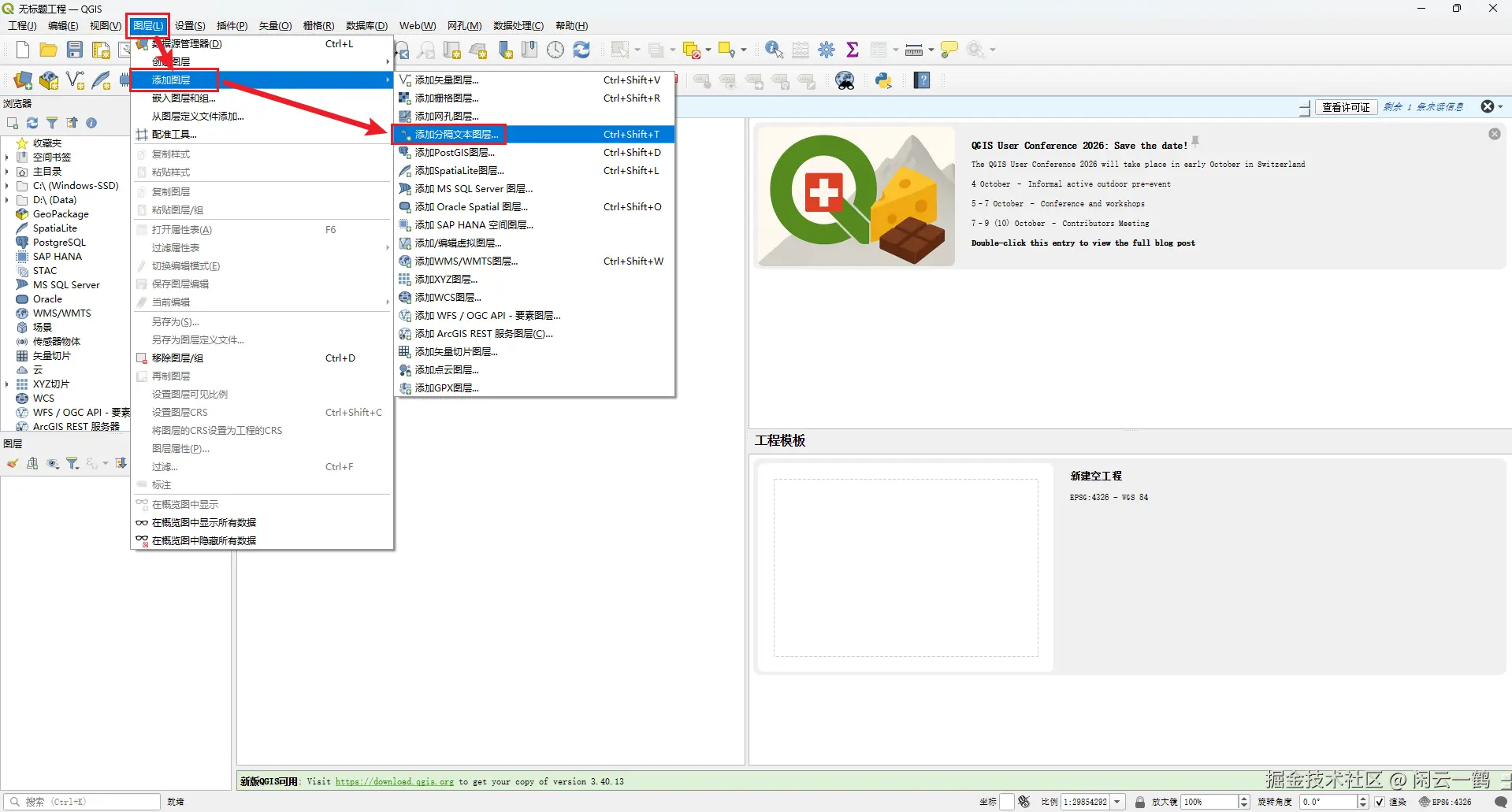Launch the MetaSearch catalog client icon

point(845,80)
